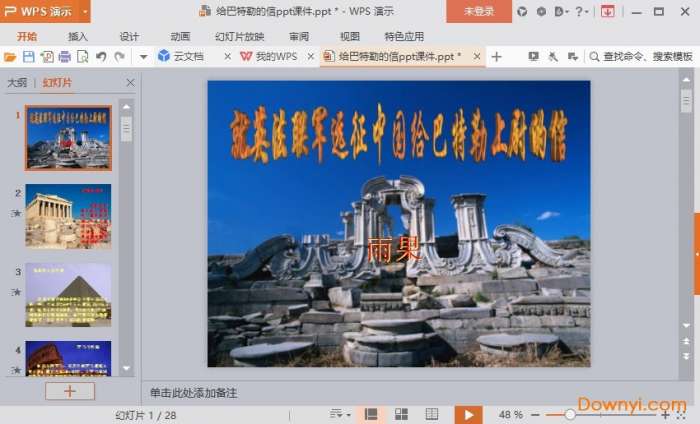Screen dimensions: 700x424
Task: Print the presentation with the printer icon
Action: pyautogui.click(x=65, y=57)
